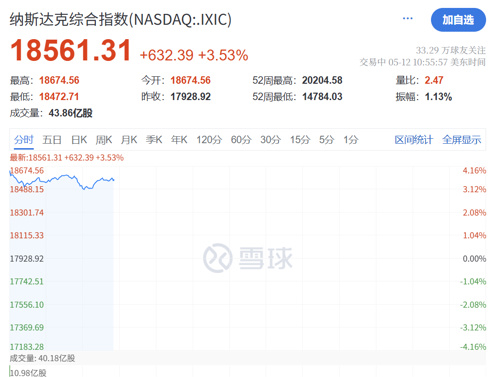The image size is (500, 377).
Task: Click the latest point on the price line
Action: pos(114,180)
